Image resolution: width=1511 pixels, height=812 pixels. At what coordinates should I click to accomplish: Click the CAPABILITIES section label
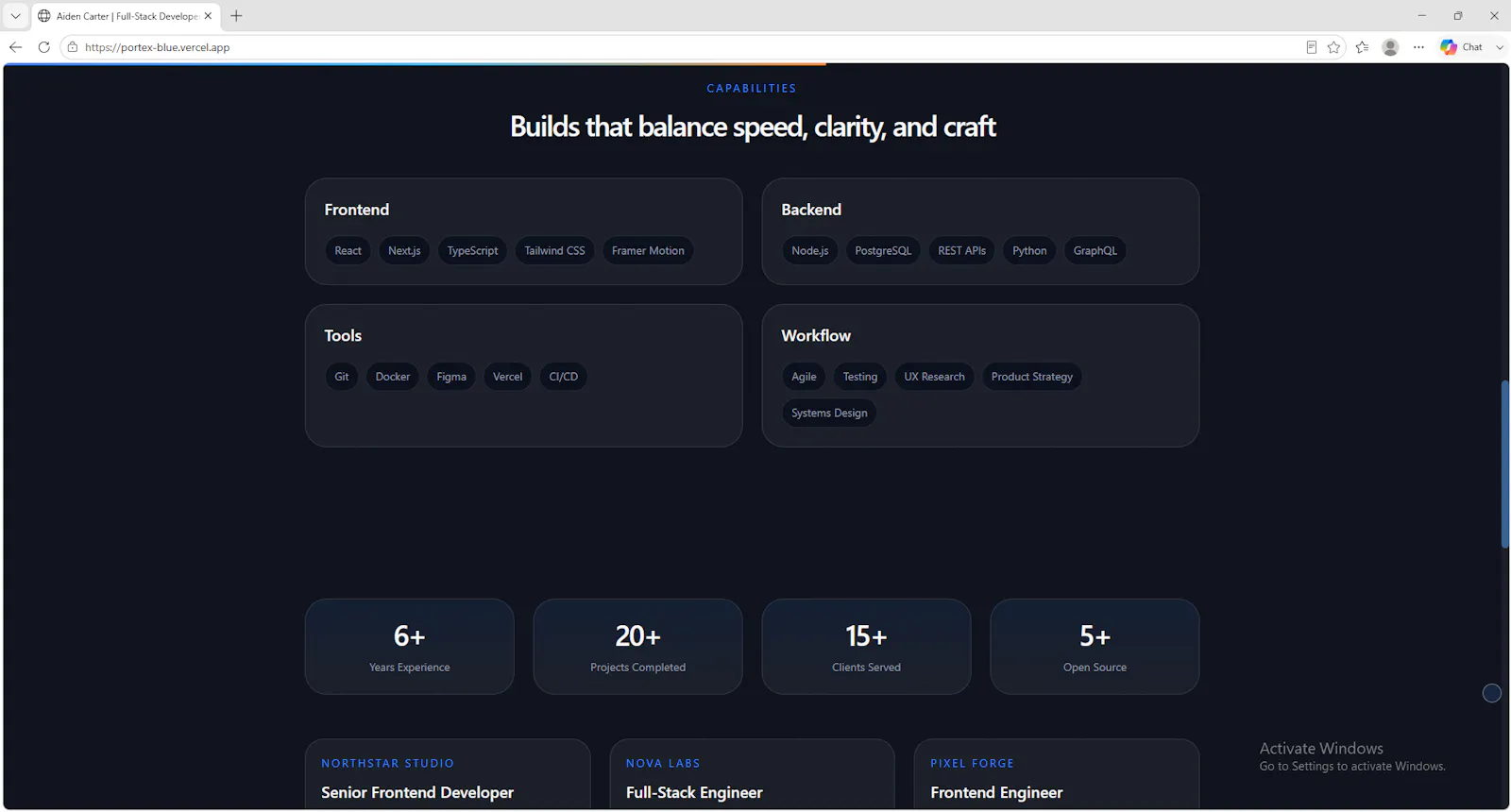[752, 88]
